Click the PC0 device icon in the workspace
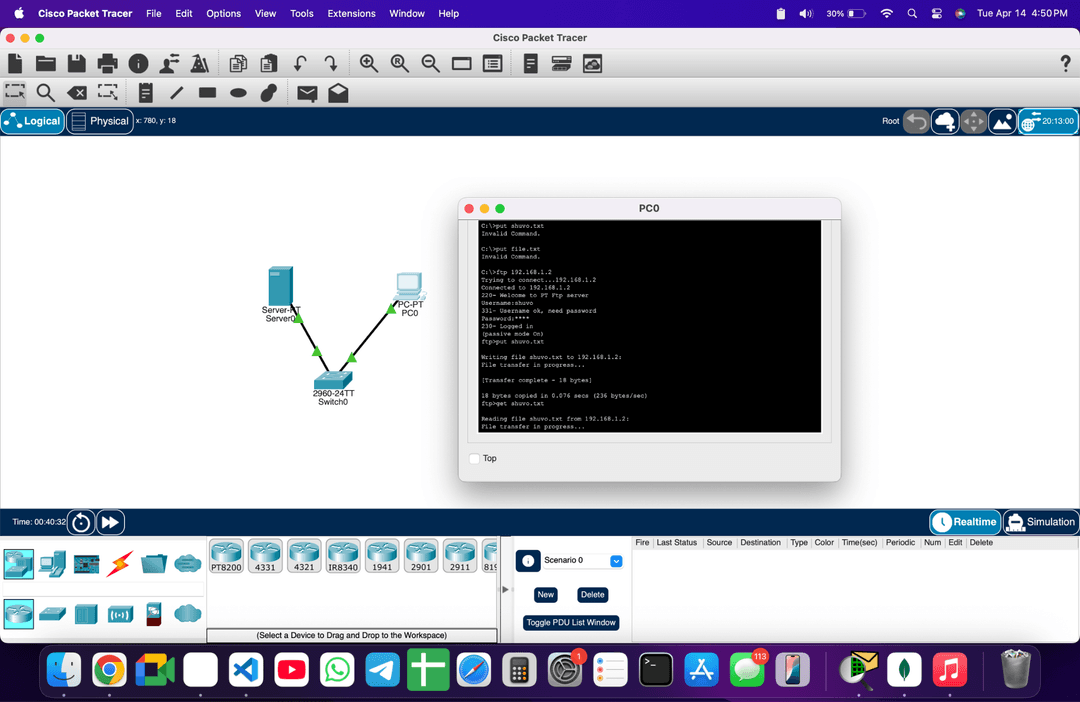 (409, 286)
